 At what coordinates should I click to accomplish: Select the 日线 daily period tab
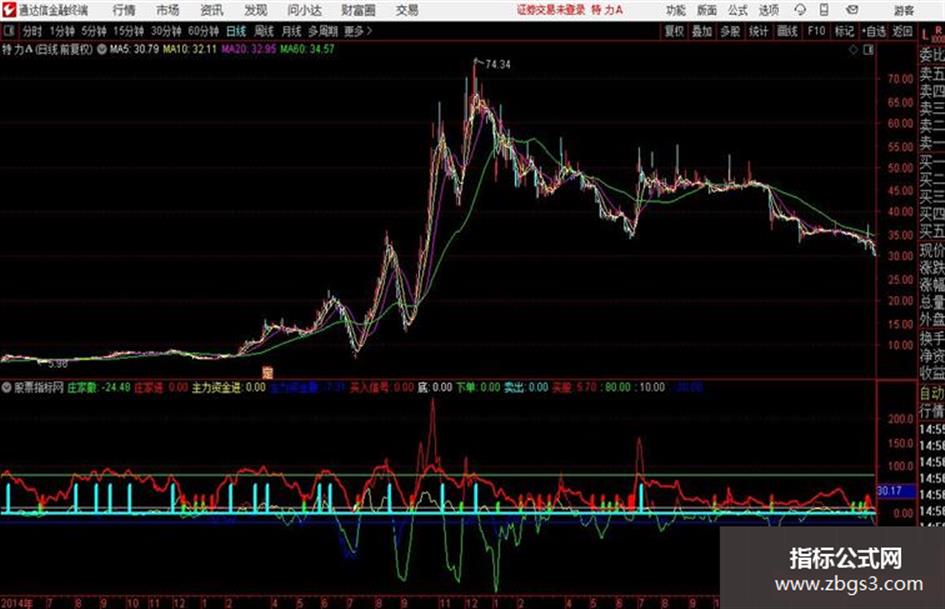[236, 31]
